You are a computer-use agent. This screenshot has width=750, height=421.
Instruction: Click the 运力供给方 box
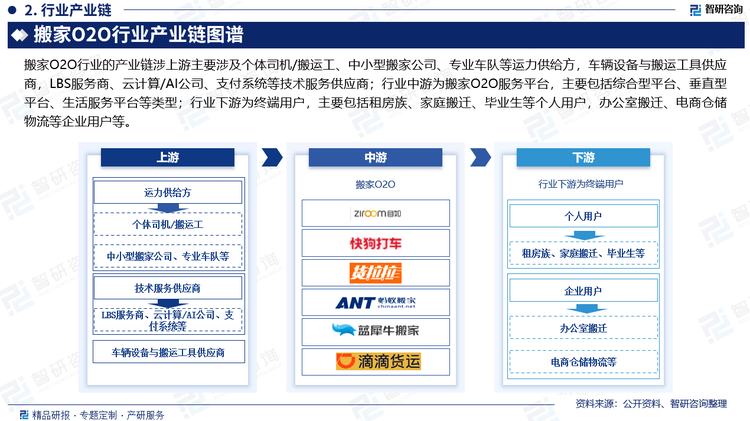click(168, 192)
